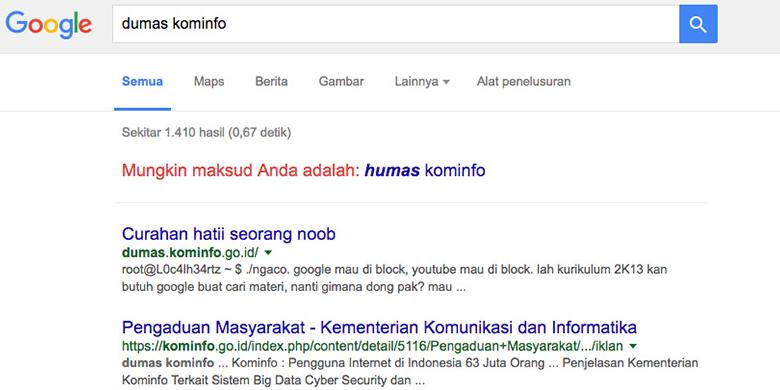Expand the arrow beside dumas.kominfo.go.id
The height and width of the screenshot is (390, 780).
[x=268, y=253]
